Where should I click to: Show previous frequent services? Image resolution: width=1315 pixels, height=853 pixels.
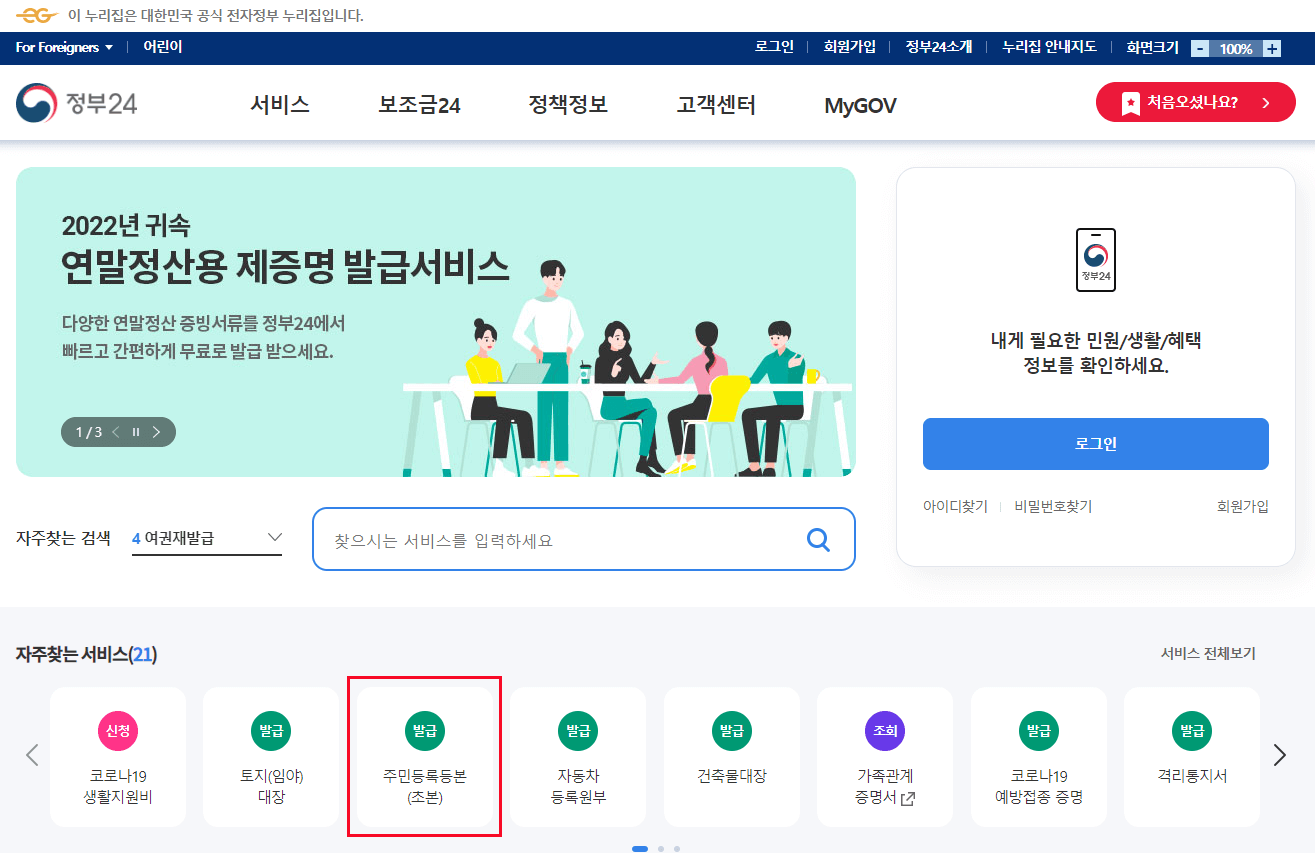32,755
